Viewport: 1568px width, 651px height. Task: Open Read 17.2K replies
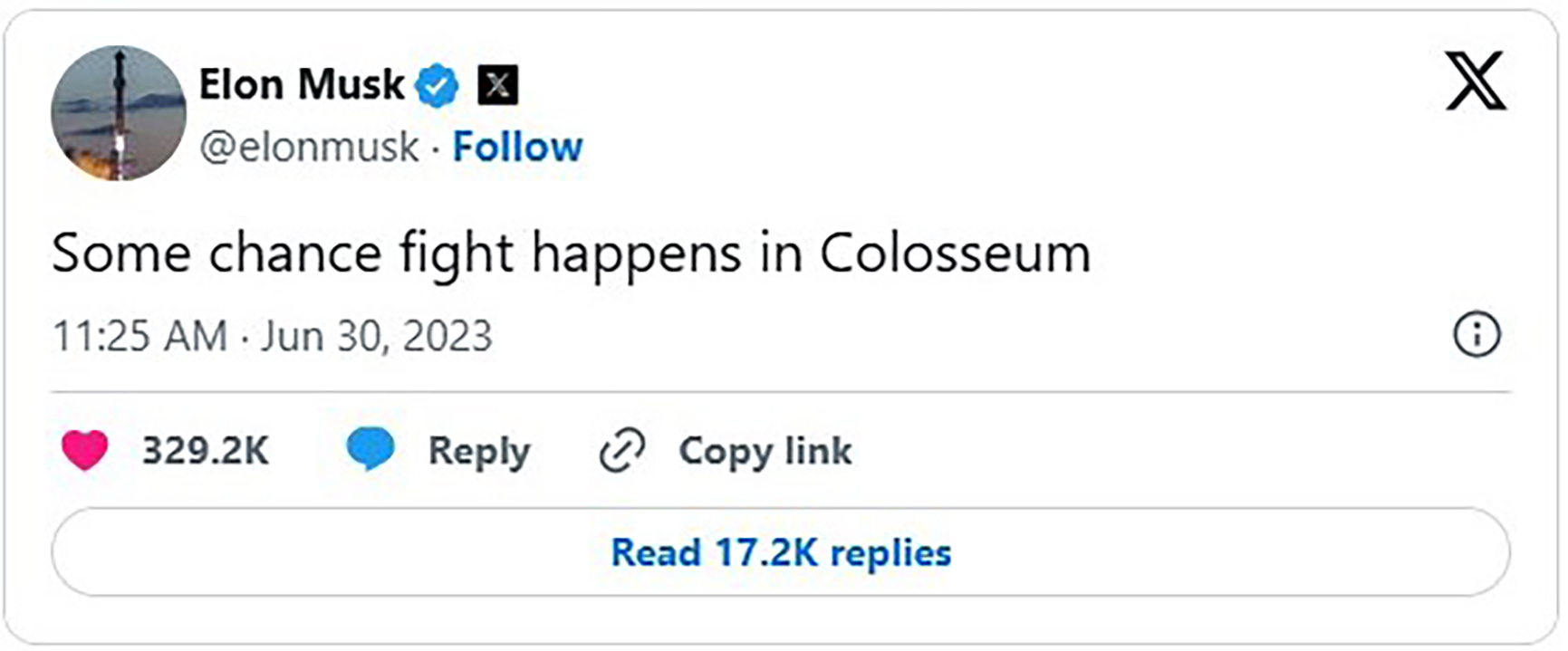click(781, 552)
